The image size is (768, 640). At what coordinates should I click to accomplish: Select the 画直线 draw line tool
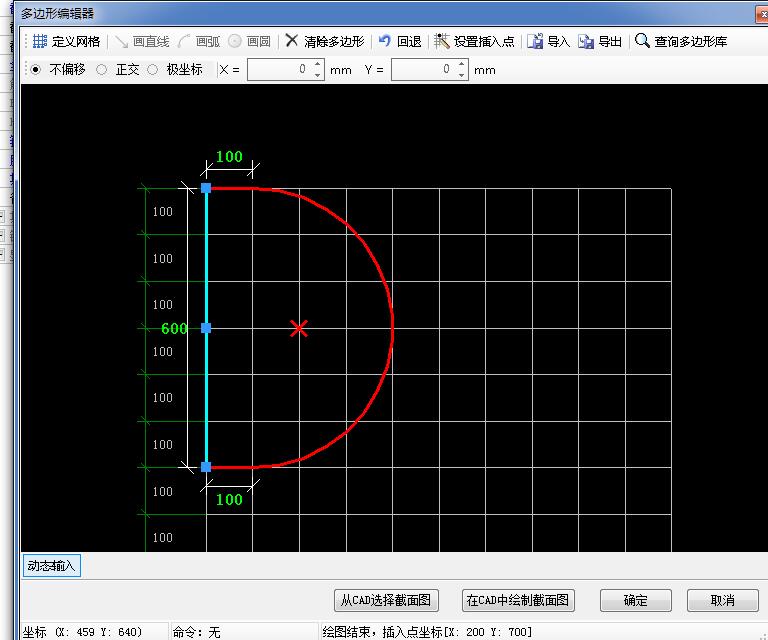coord(142,42)
